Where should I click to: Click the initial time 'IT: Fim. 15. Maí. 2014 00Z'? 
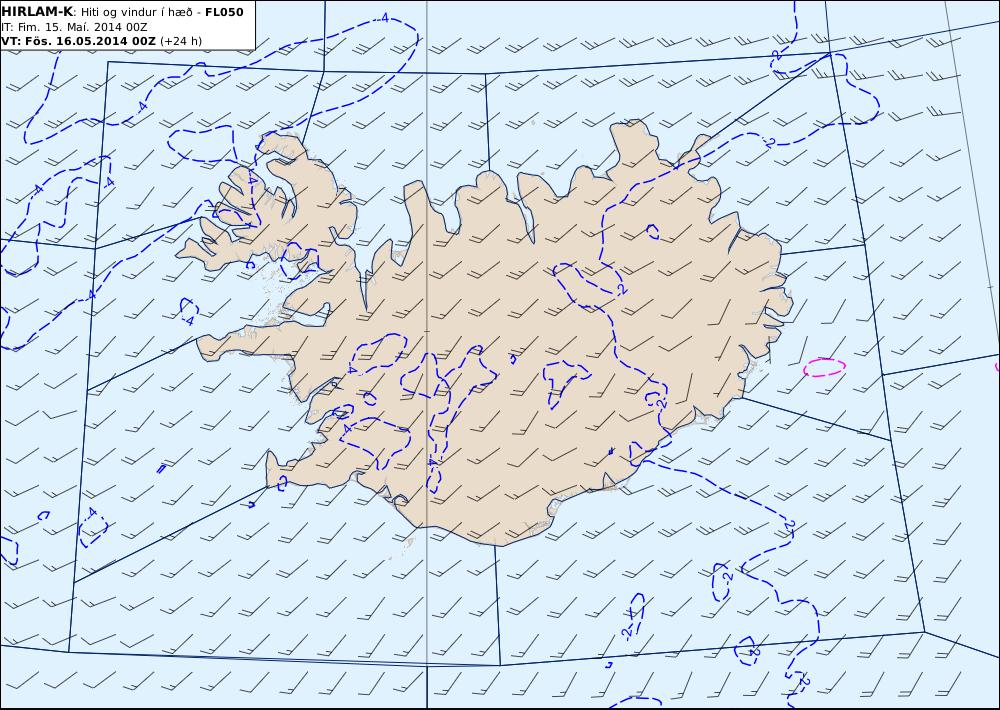(74, 27)
